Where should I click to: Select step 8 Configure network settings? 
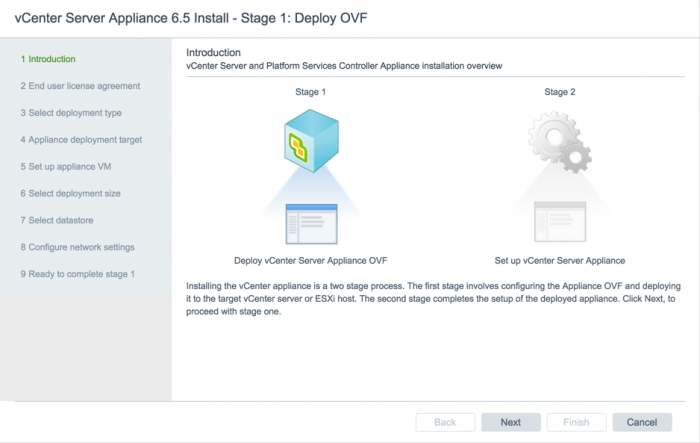coord(77,247)
